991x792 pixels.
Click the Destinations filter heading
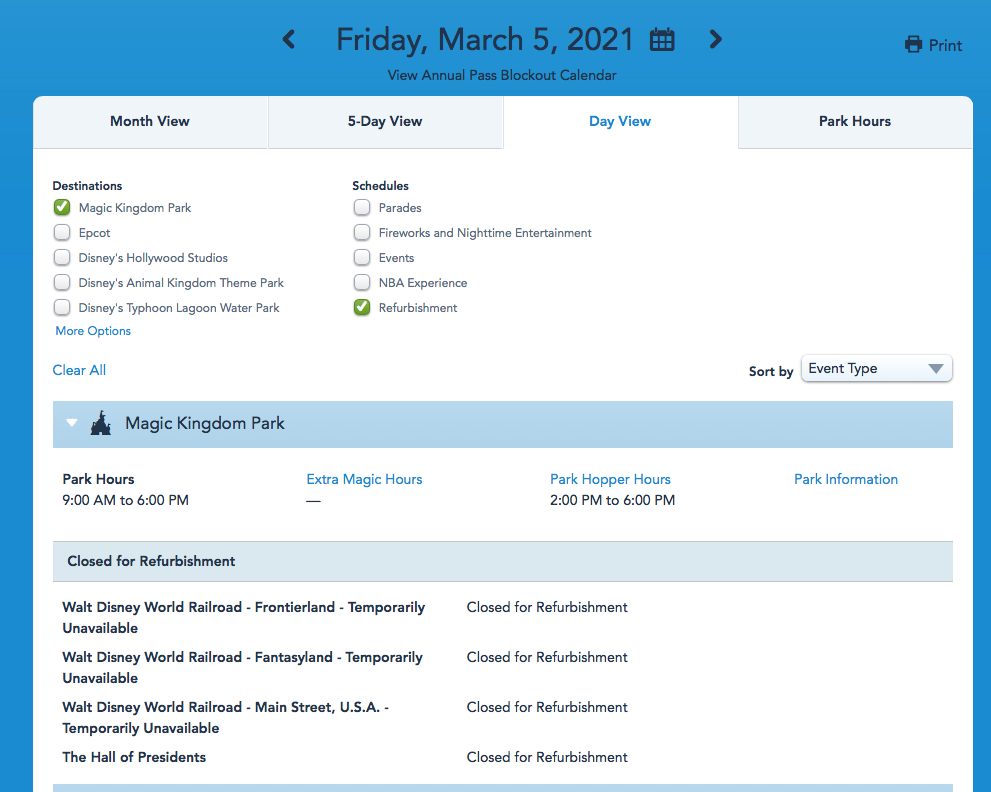click(x=87, y=186)
